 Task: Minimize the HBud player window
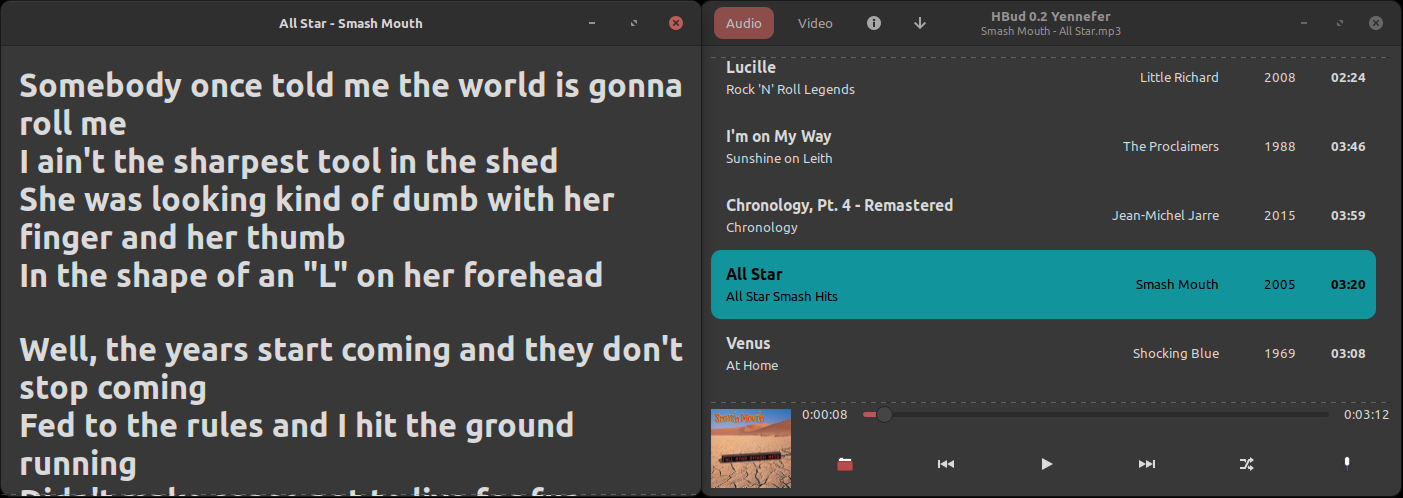pos(1302,23)
